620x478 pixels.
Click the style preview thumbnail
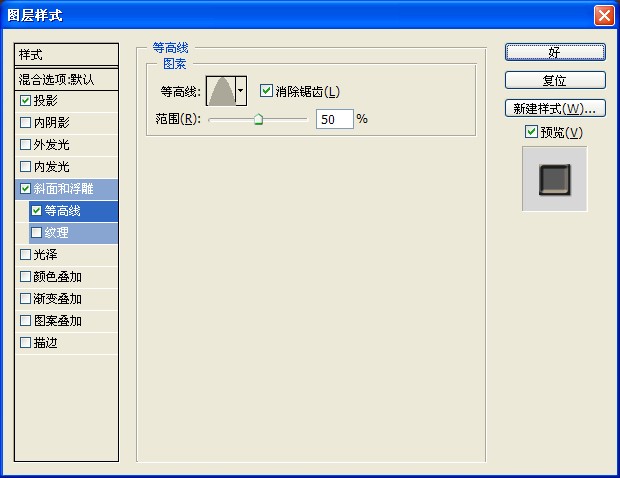(554, 179)
